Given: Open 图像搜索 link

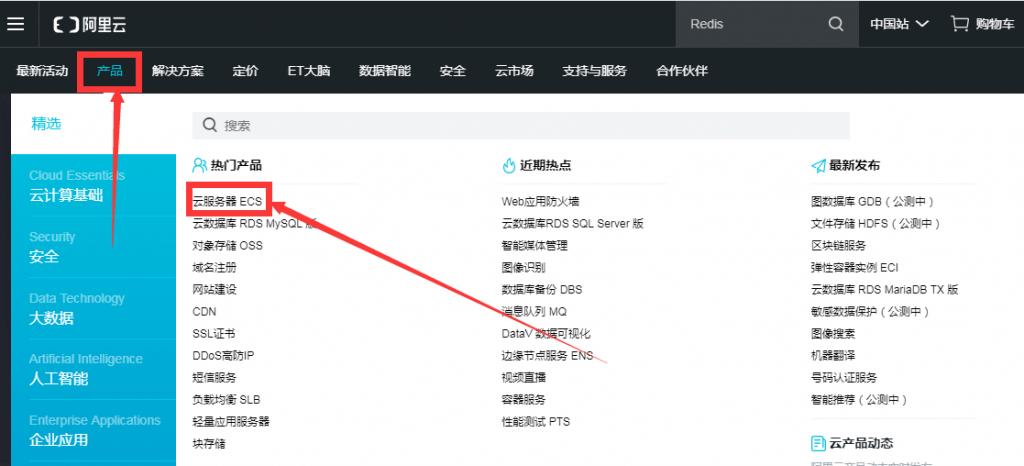Looking at the screenshot, I should [833, 334].
